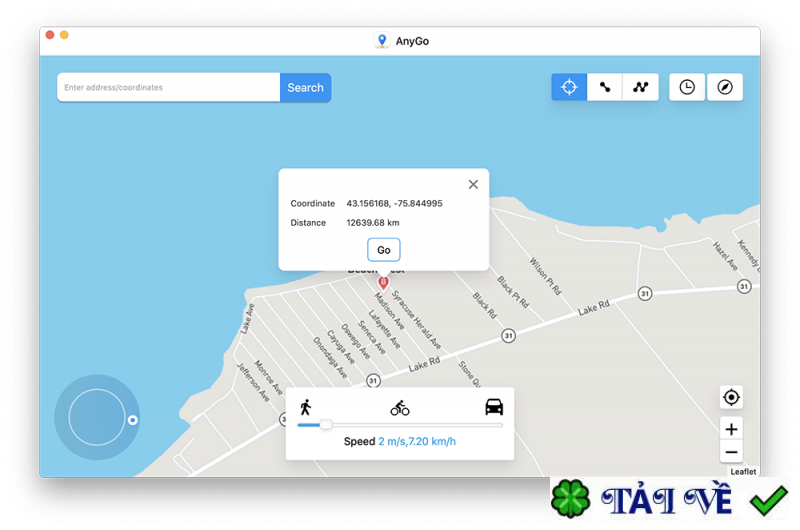This screenshot has height=530, width=800.
Task: Click the Wilson Pt Rd street label
Action: (545, 276)
